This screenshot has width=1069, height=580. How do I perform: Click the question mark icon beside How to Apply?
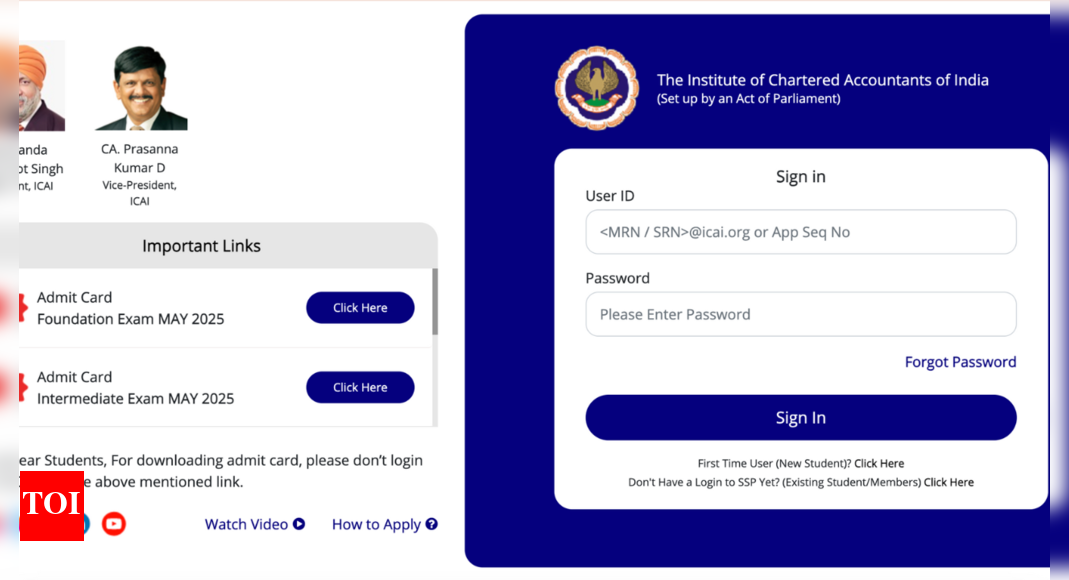tap(432, 524)
